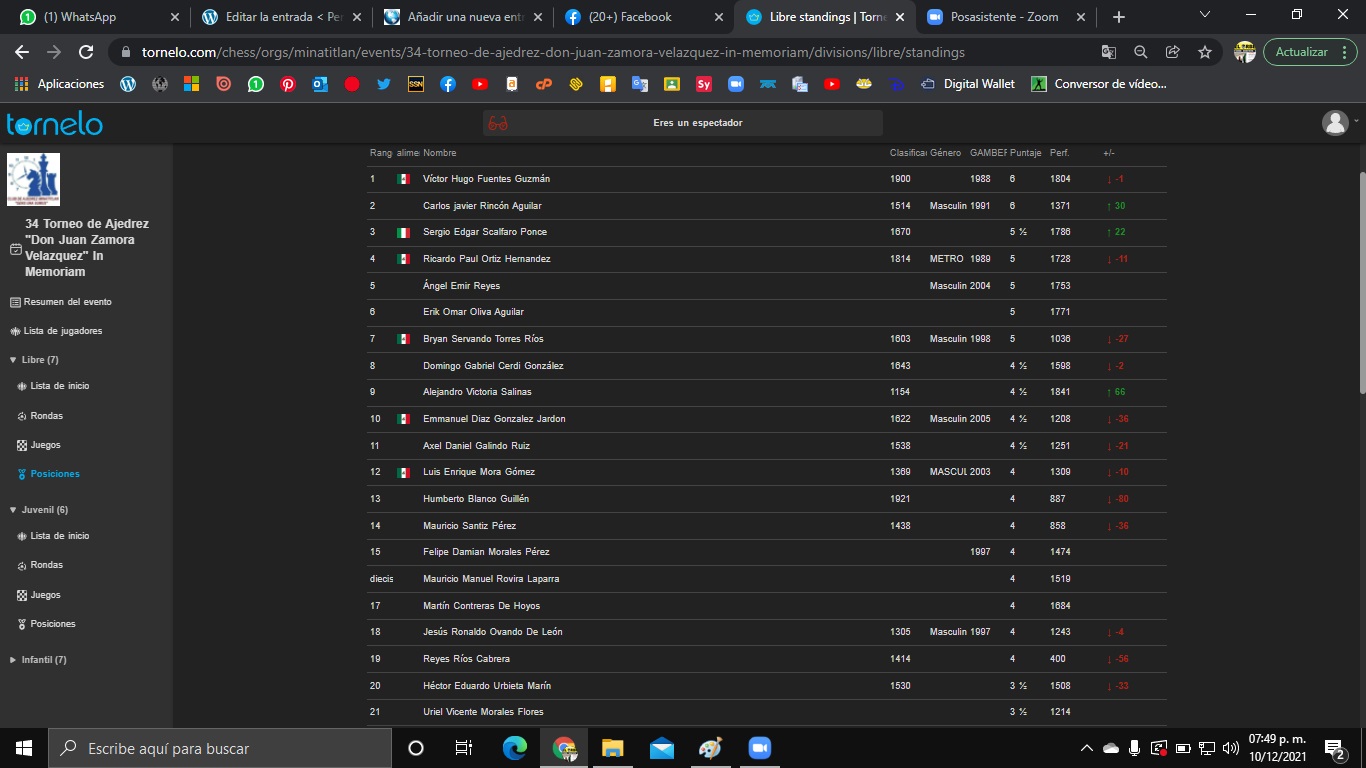1366x768 pixels.
Task: Click the browser reload page icon
Action: click(x=86, y=52)
